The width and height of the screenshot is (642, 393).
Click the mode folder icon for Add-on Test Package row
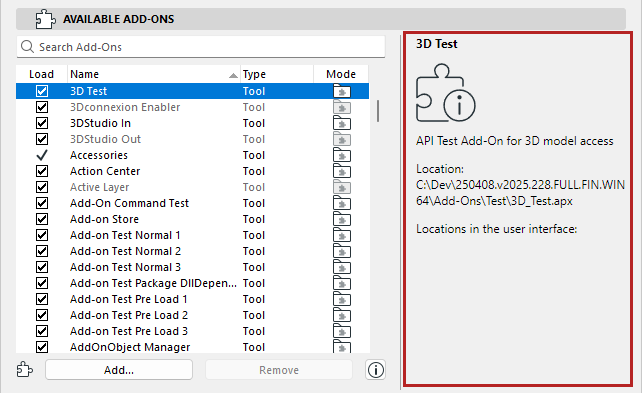tap(342, 283)
